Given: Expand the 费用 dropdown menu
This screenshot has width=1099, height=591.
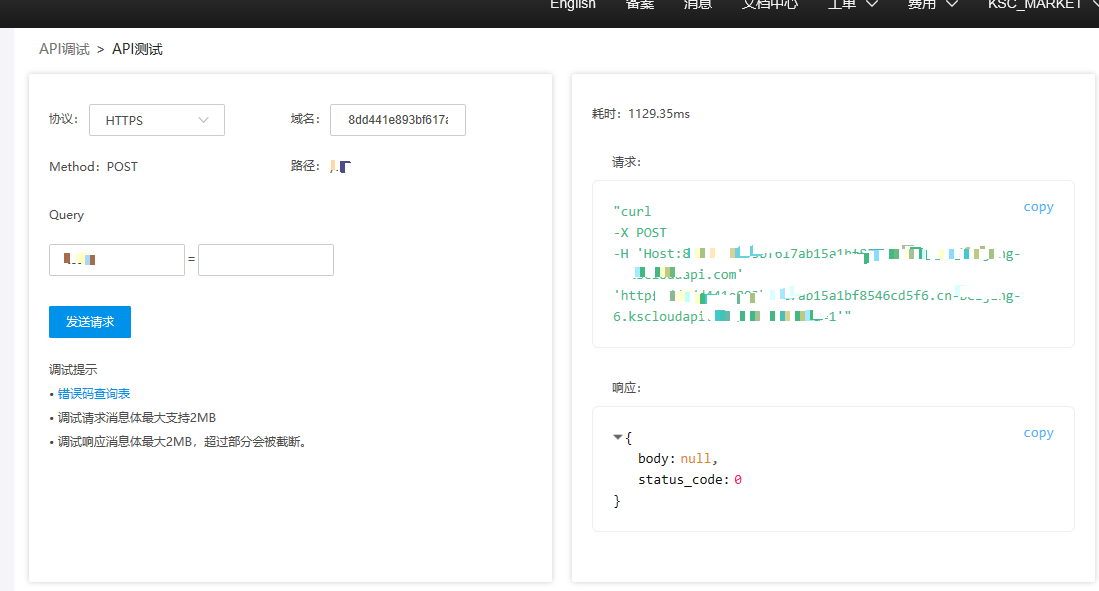Looking at the screenshot, I should tap(932, 5).
